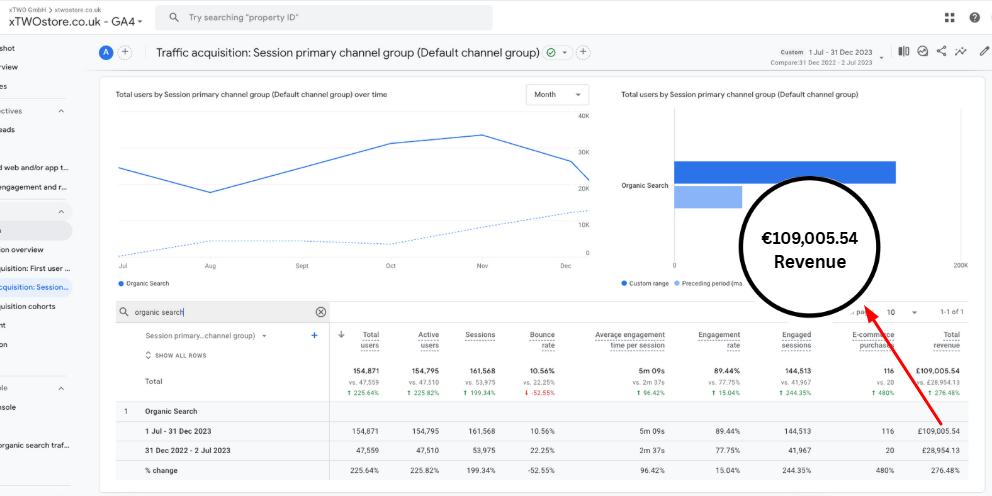
Task: Click the customize comparison columns icon
Action: 904,52
